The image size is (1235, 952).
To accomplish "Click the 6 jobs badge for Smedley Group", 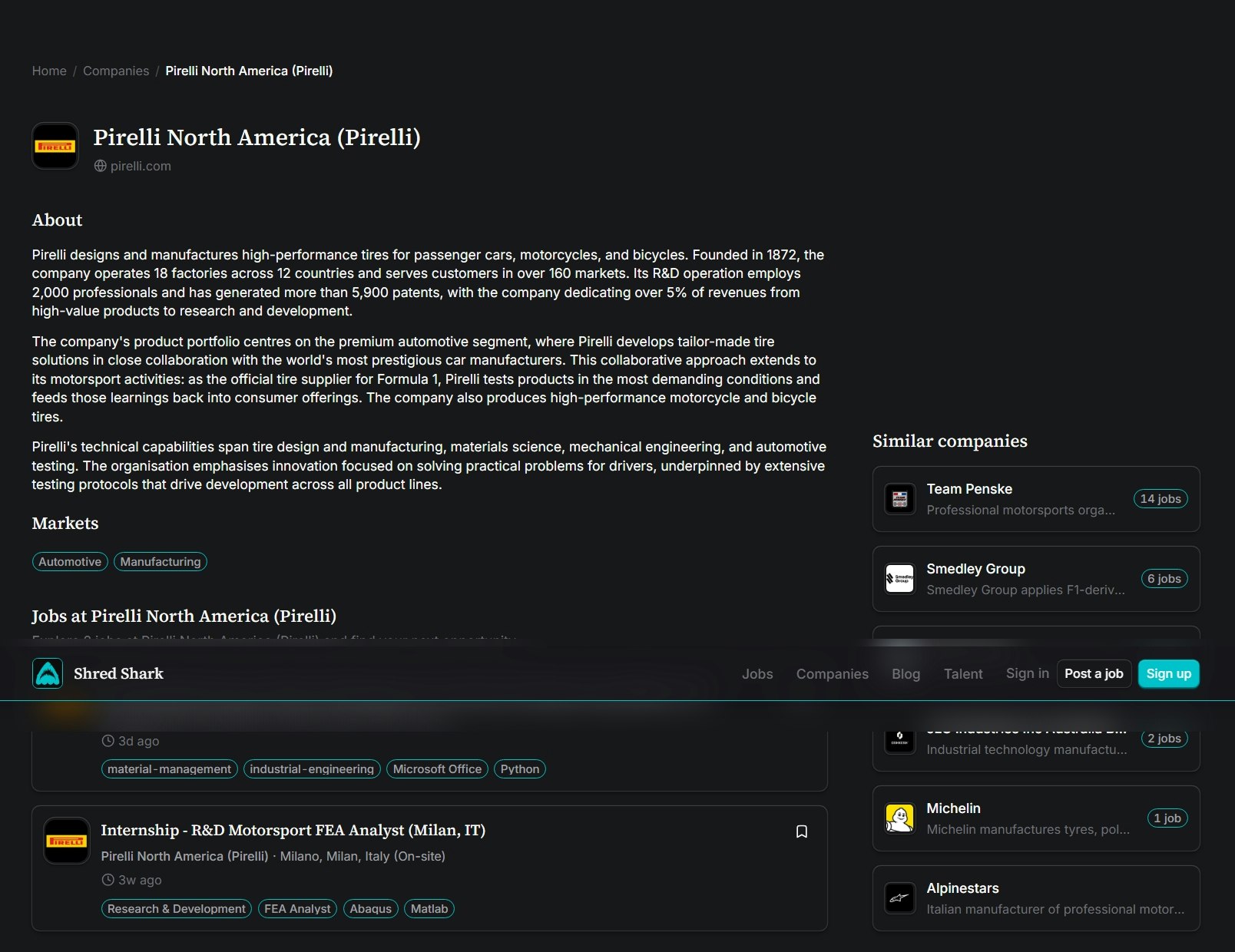I will (1164, 579).
